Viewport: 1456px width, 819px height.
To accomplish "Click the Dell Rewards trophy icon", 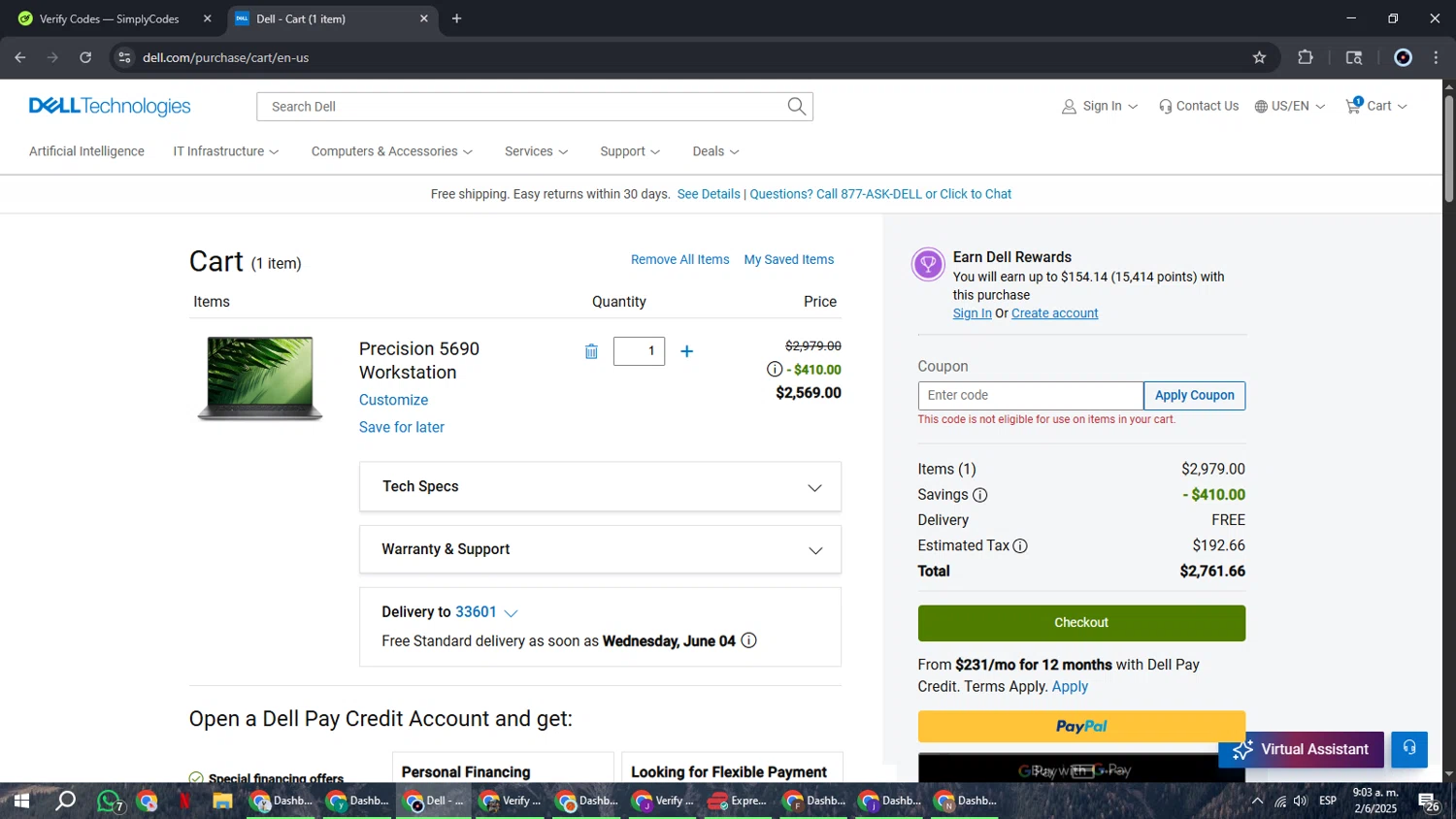I will tap(928, 264).
